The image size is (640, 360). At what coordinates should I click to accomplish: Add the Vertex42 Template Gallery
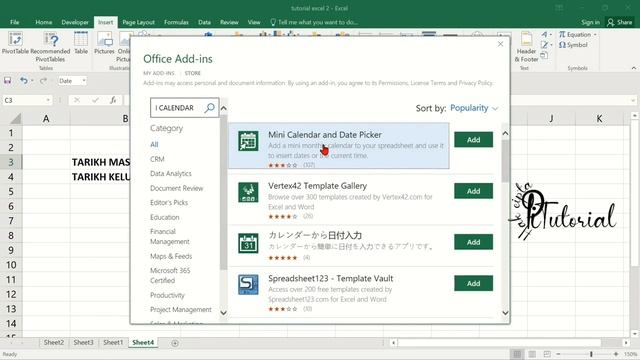tap(473, 191)
